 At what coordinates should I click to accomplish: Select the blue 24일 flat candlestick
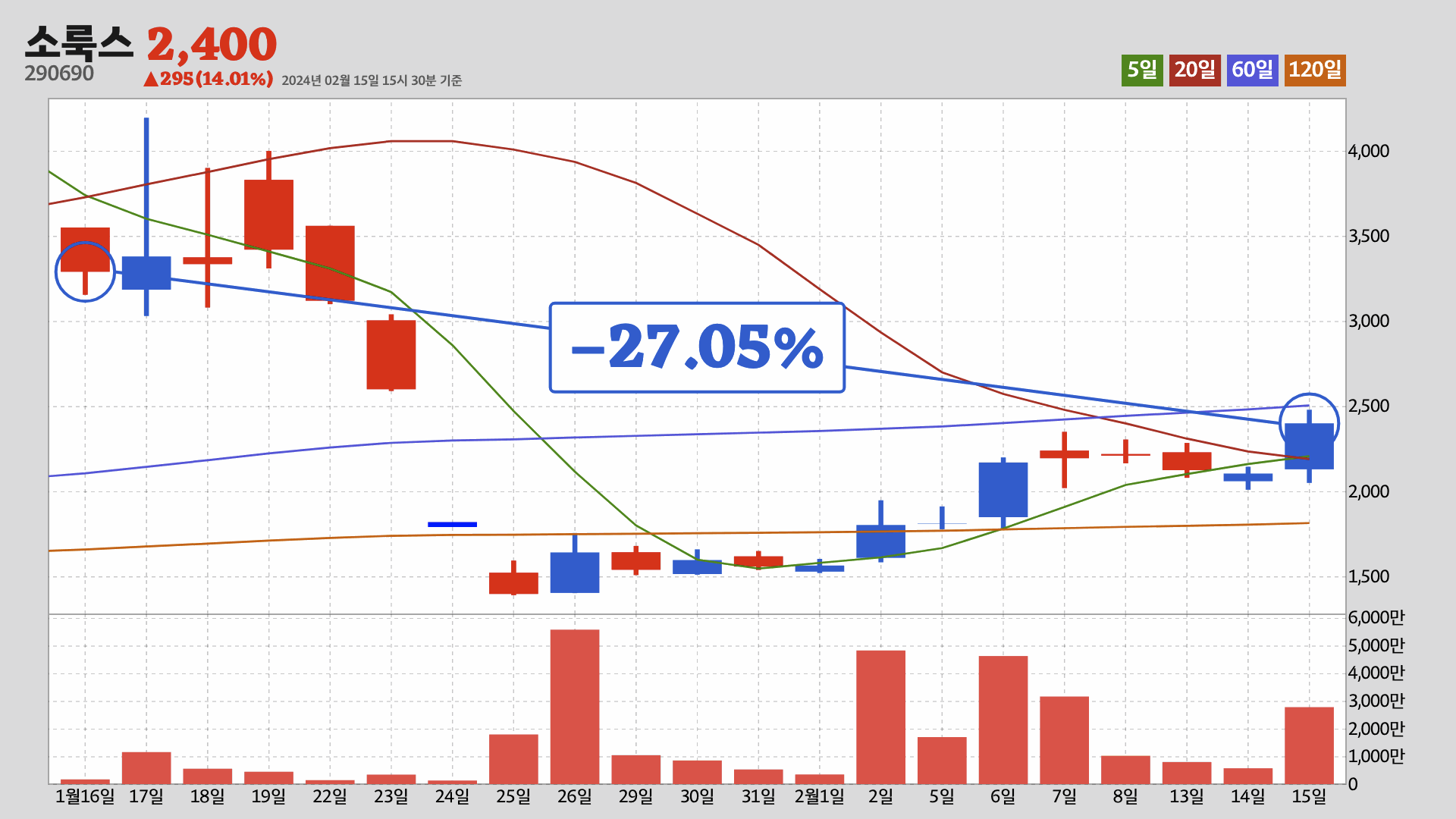click(x=453, y=524)
